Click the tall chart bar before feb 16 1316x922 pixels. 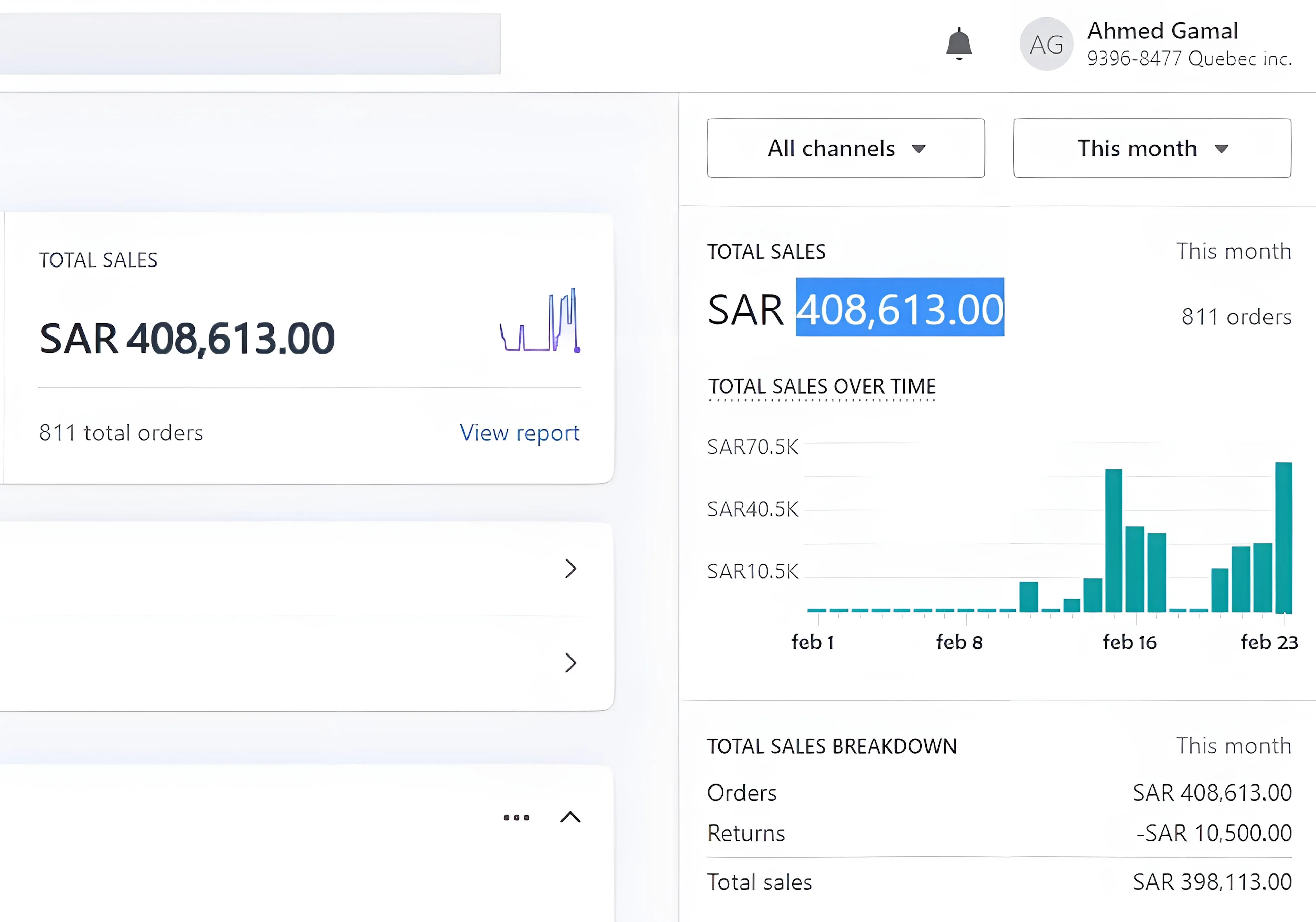1113,541
